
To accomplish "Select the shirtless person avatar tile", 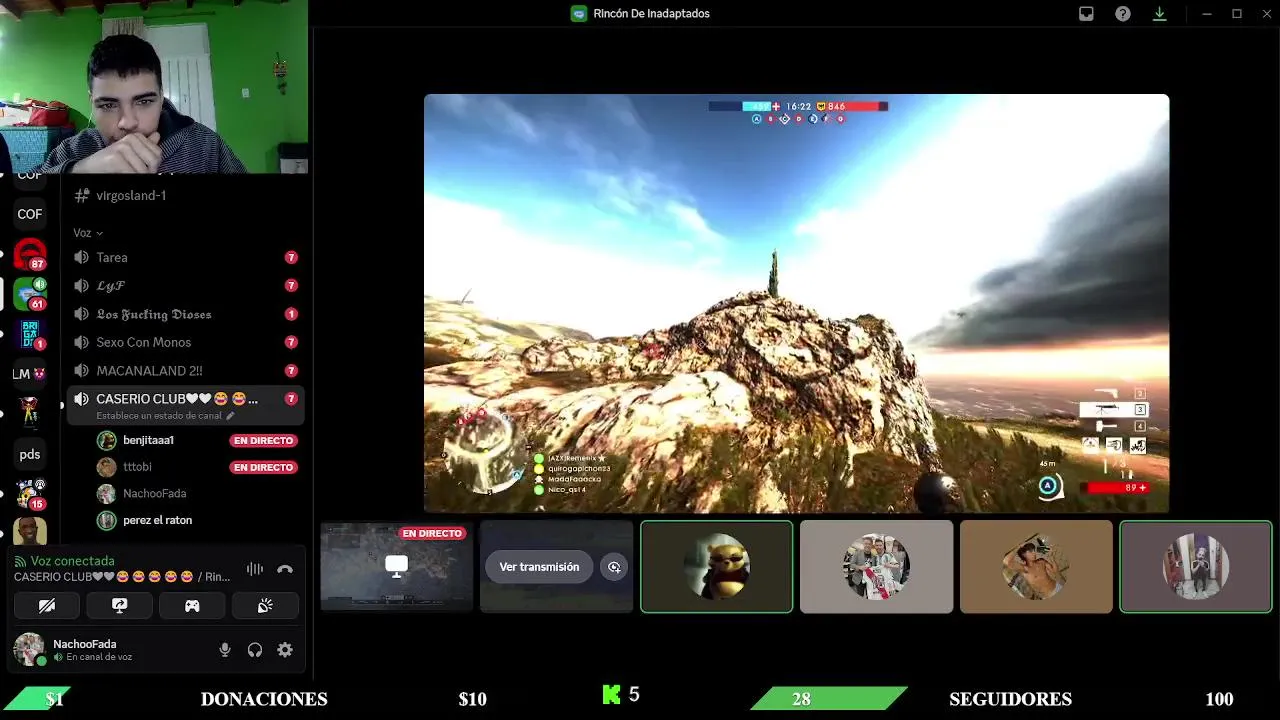I will point(1036,566).
